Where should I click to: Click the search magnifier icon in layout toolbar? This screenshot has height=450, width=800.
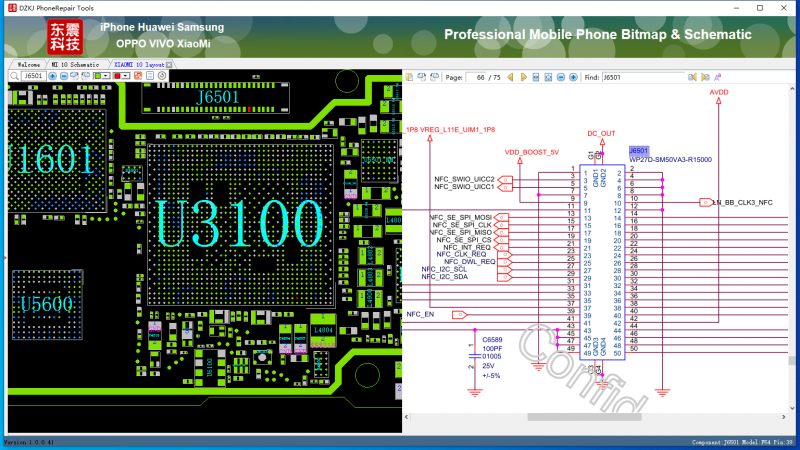click(14, 76)
